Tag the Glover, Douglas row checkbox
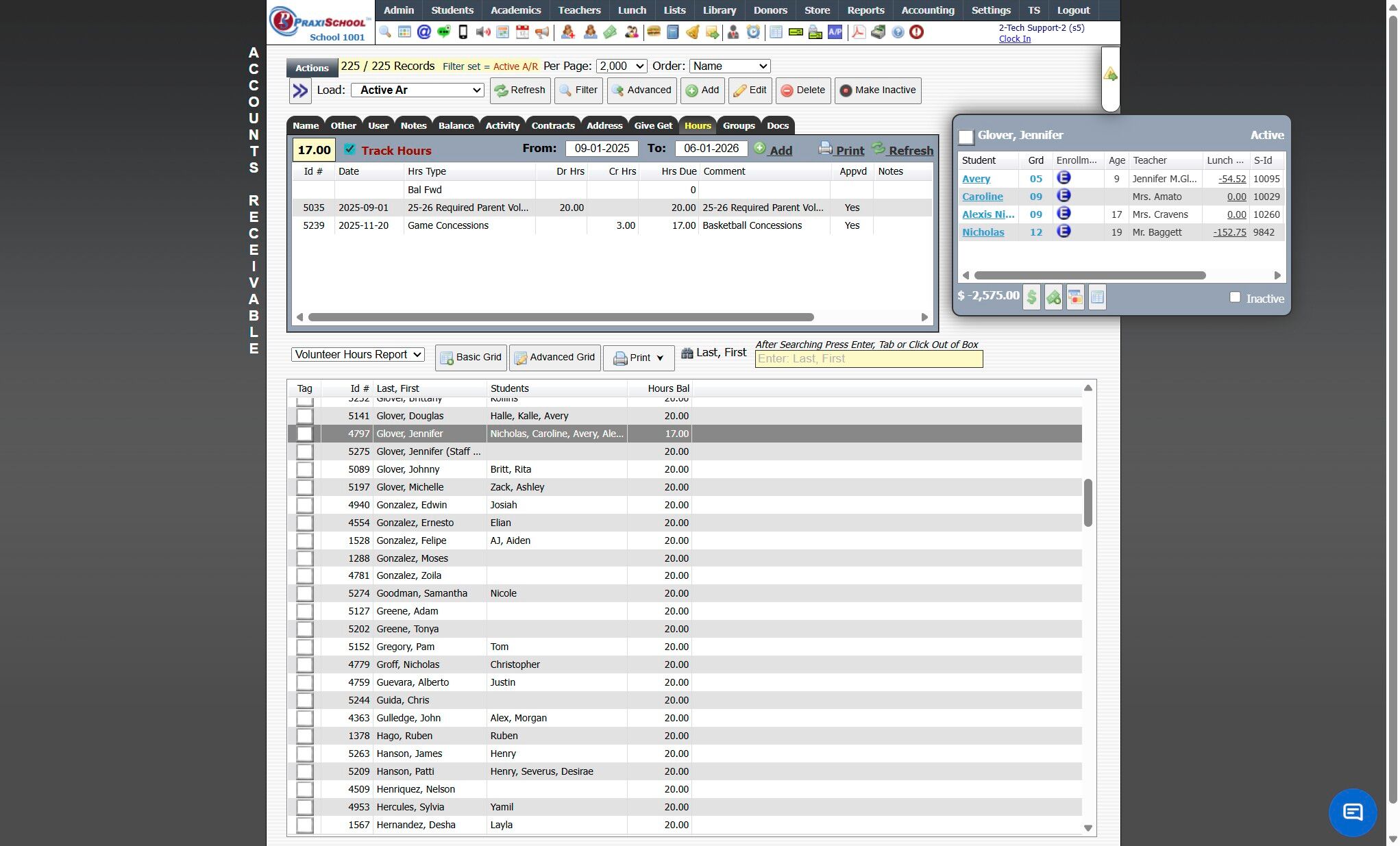Screen dimensions: 1400x846 click(305, 416)
